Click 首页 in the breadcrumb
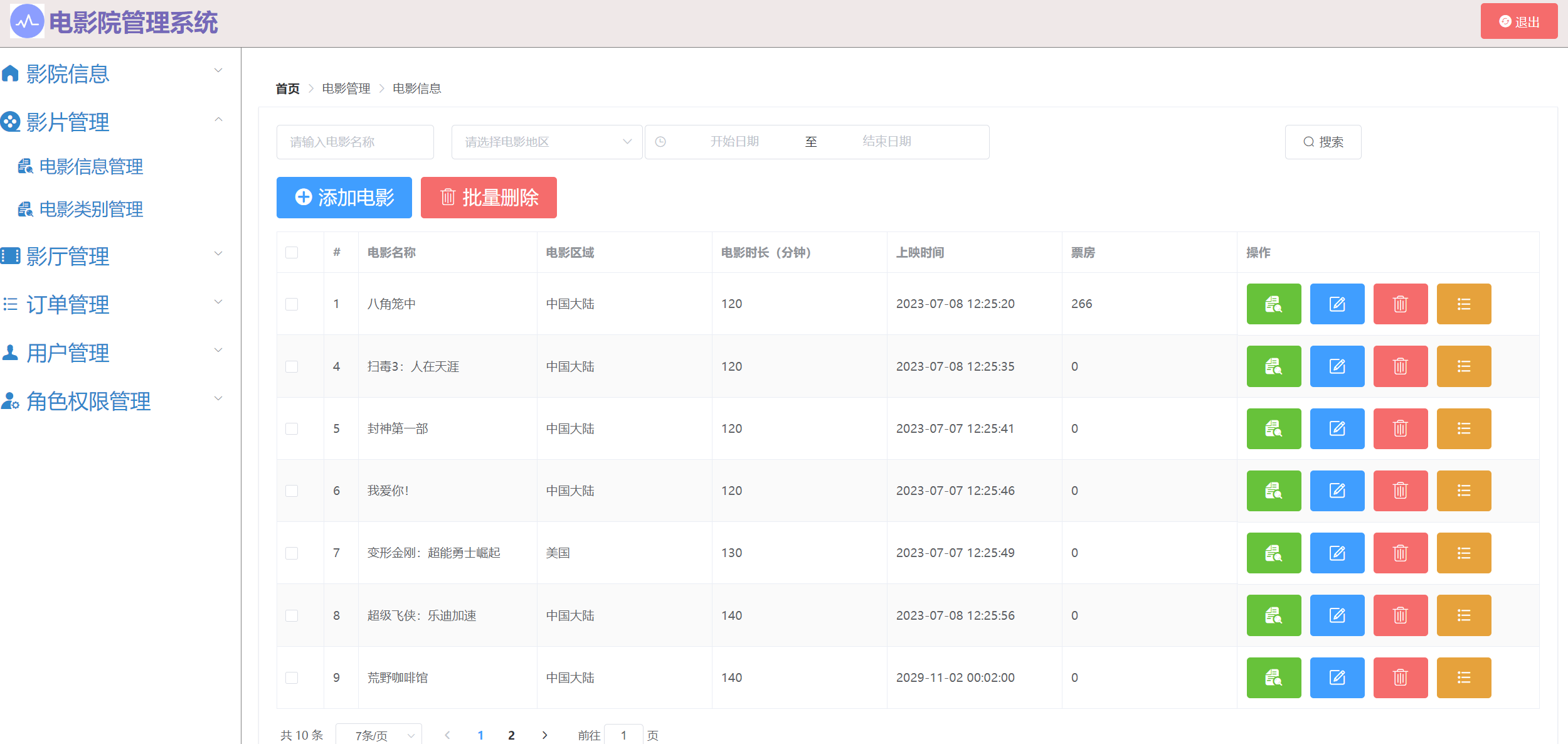 pos(287,88)
